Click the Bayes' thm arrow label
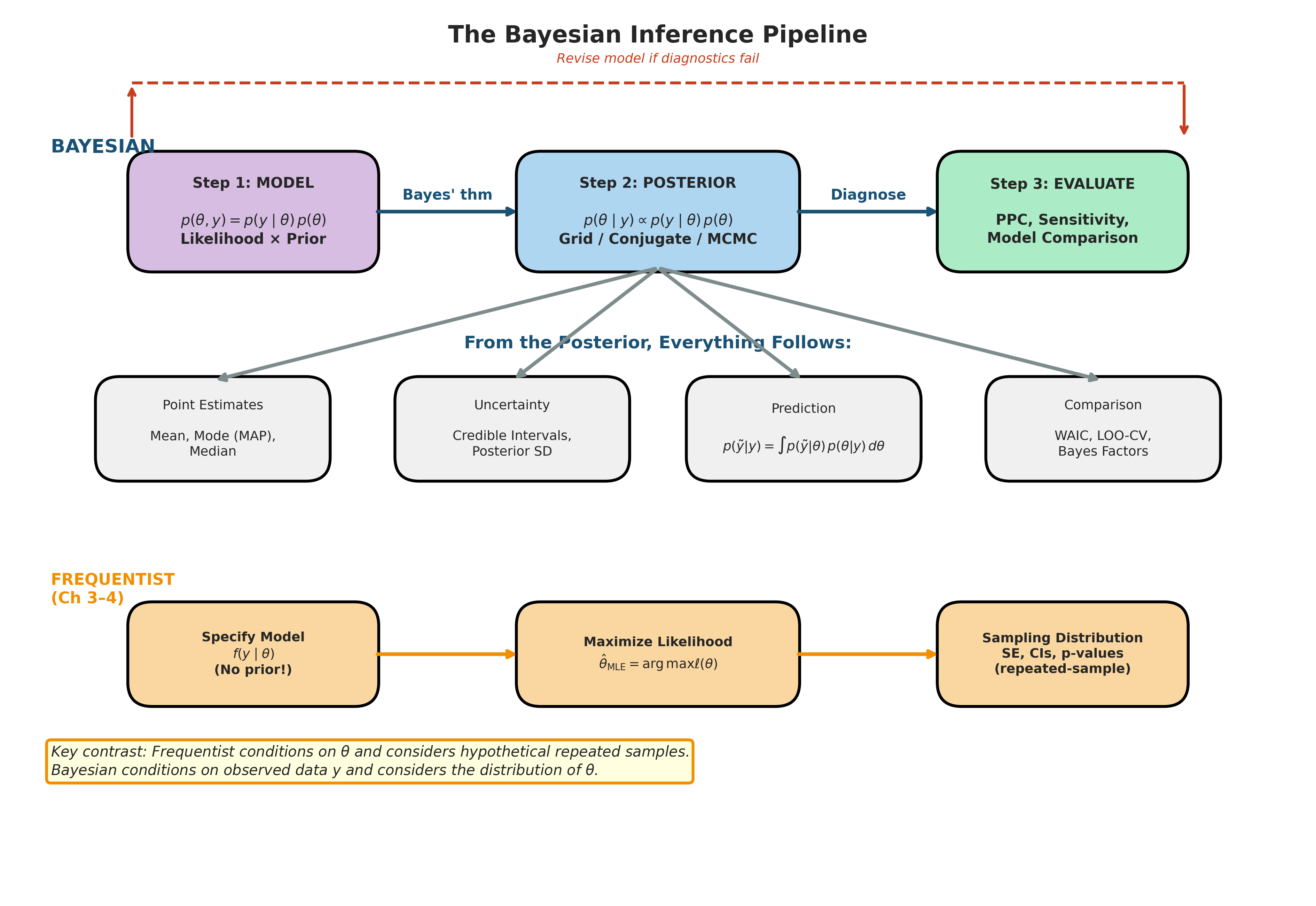 (x=447, y=195)
